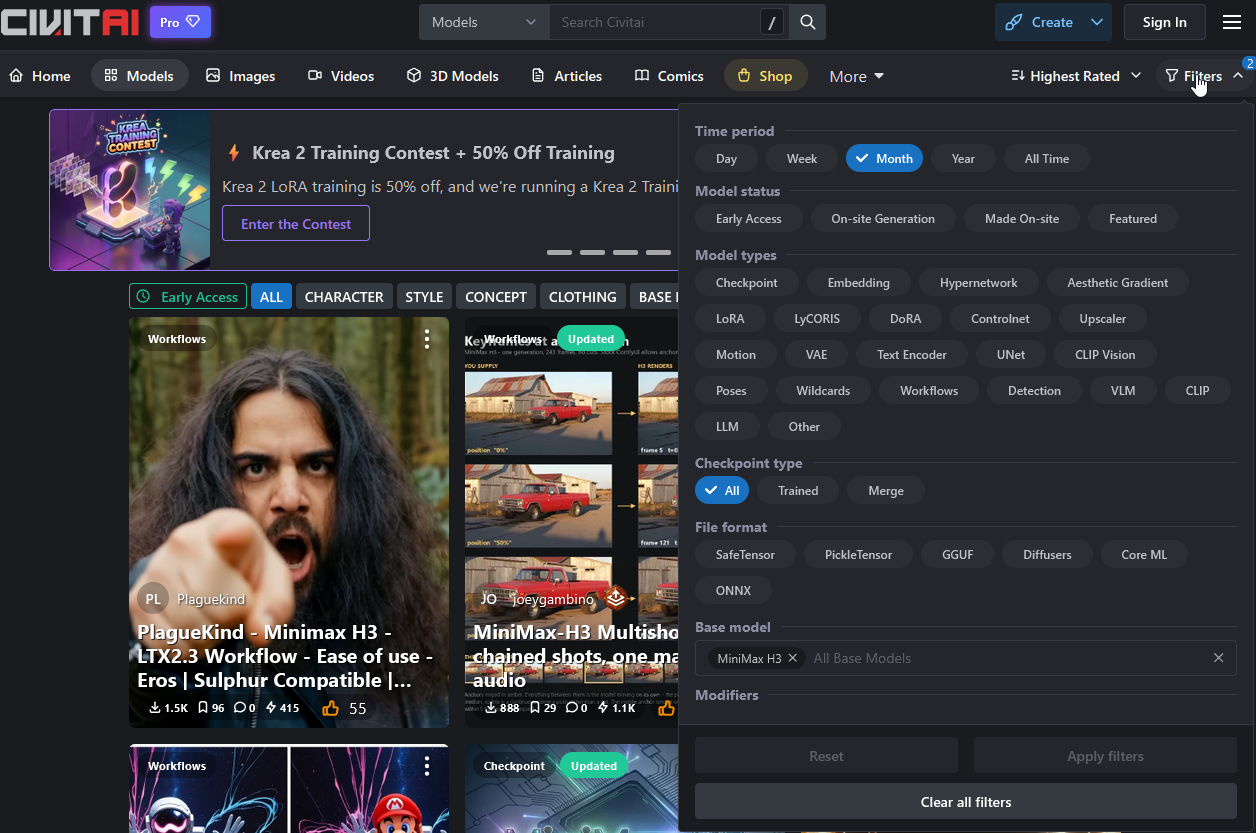
Task: Toggle the Controlnet model type
Action: [x=999, y=318]
